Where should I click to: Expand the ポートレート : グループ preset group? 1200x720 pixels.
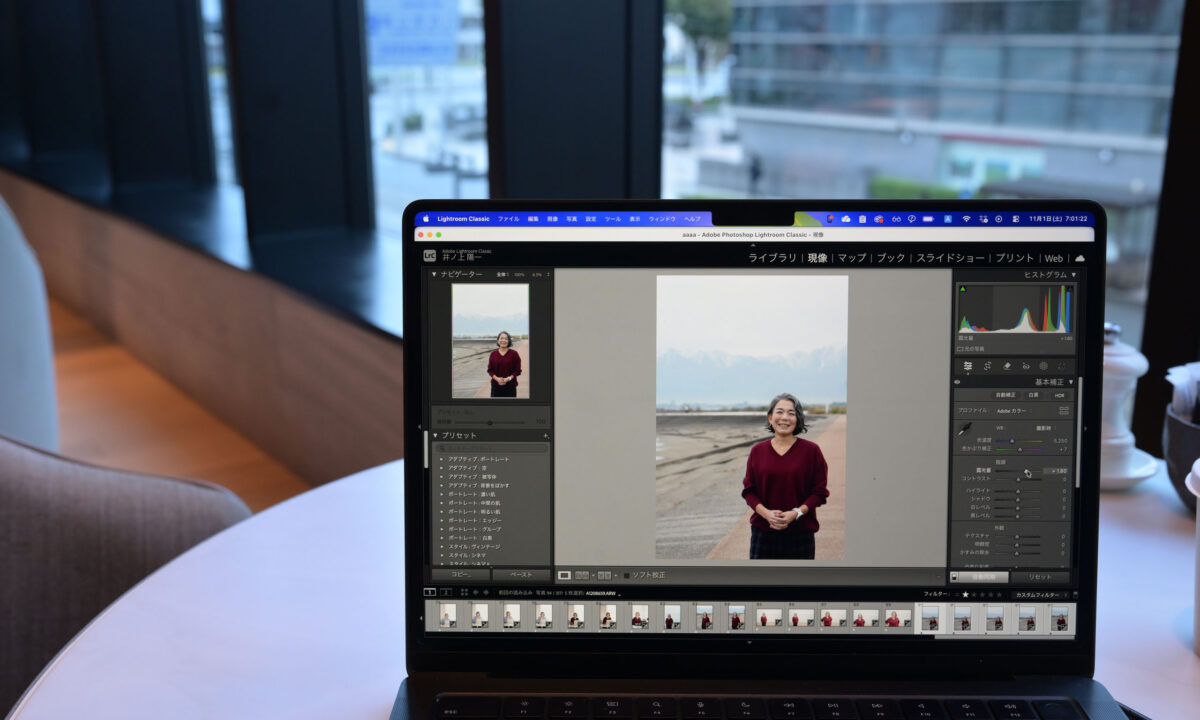coord(442,529)
